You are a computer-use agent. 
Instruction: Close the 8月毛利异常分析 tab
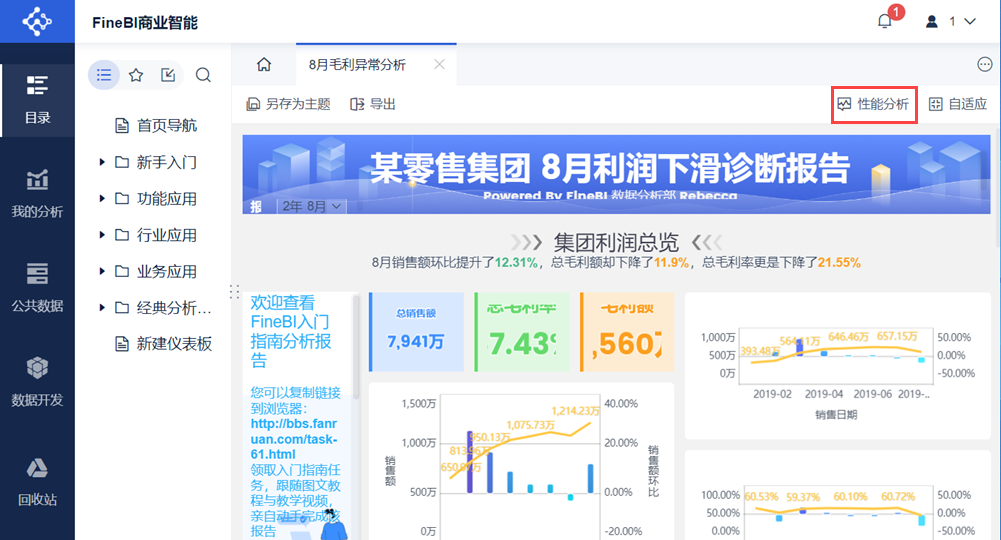(x=439, y=64)
